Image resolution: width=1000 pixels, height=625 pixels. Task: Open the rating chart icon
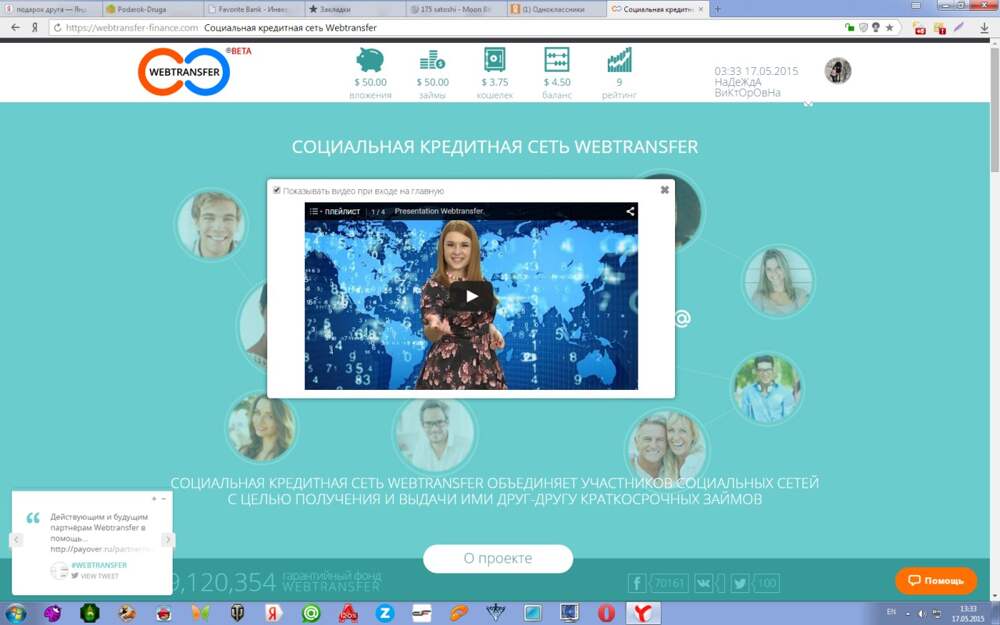(619, 60)
